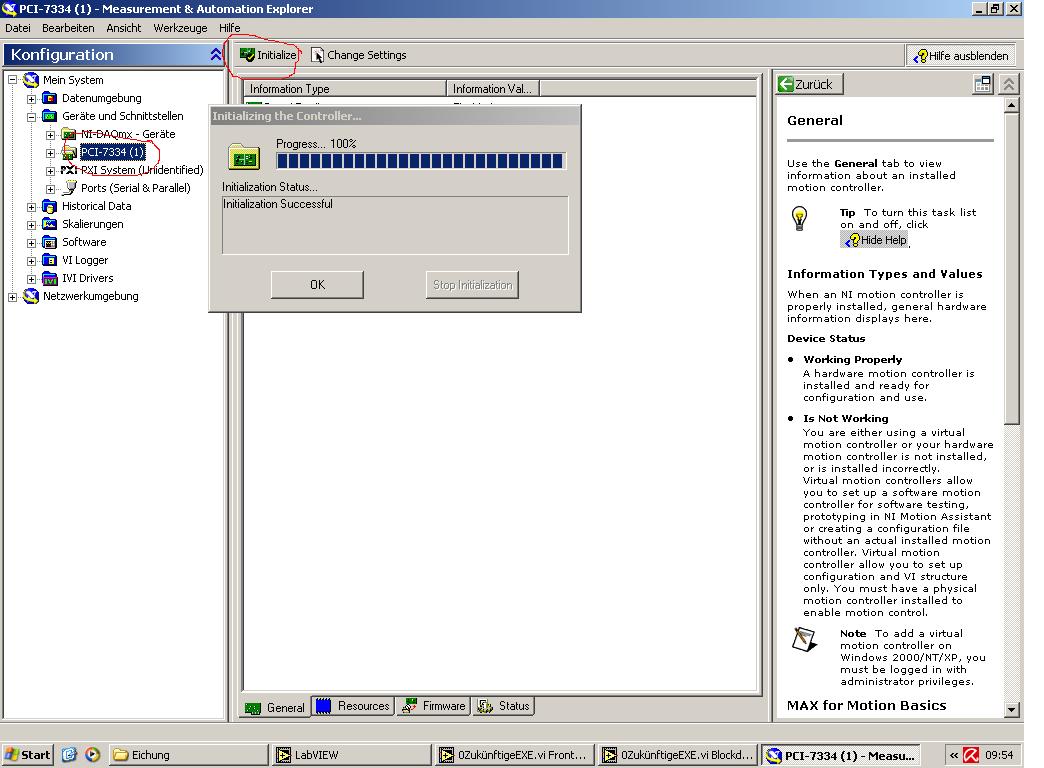Expand the Skalierungen node
The image size is (1044, 768).
(x=31, y=225)
